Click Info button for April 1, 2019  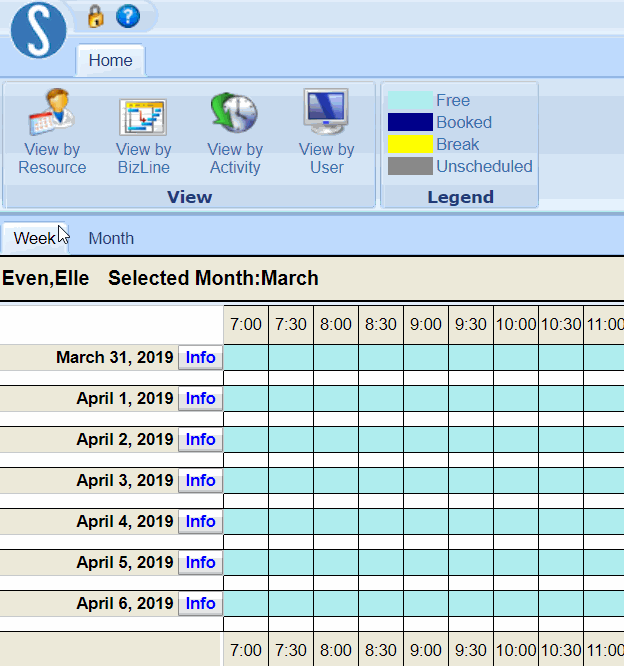[x=200, y=398]
